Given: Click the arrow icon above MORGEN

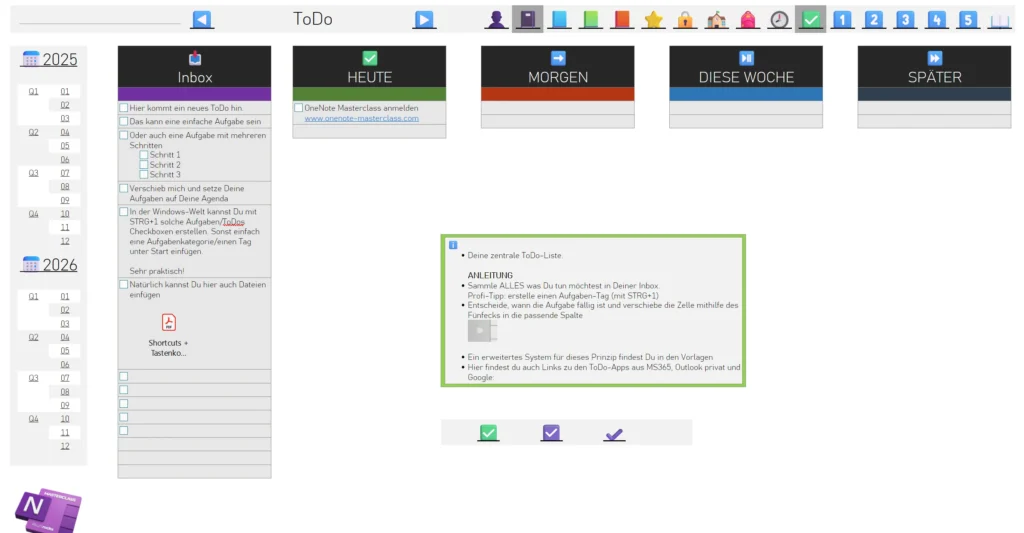Looking at the screenshot, I should (558, 58).
